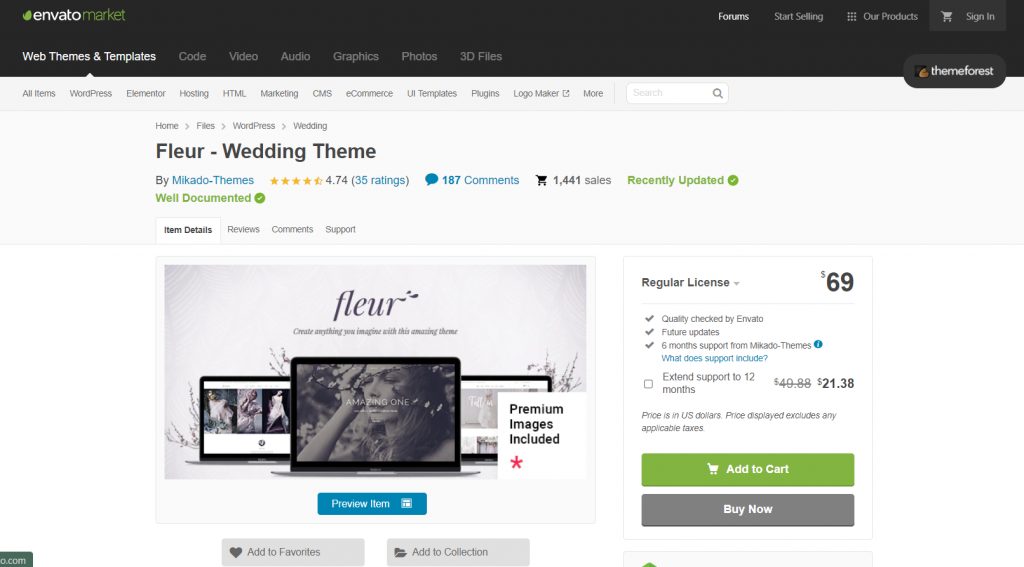Click the folder Add to Collection button
This screenshot has width=1024, height=567.
[x=458, y=552]
